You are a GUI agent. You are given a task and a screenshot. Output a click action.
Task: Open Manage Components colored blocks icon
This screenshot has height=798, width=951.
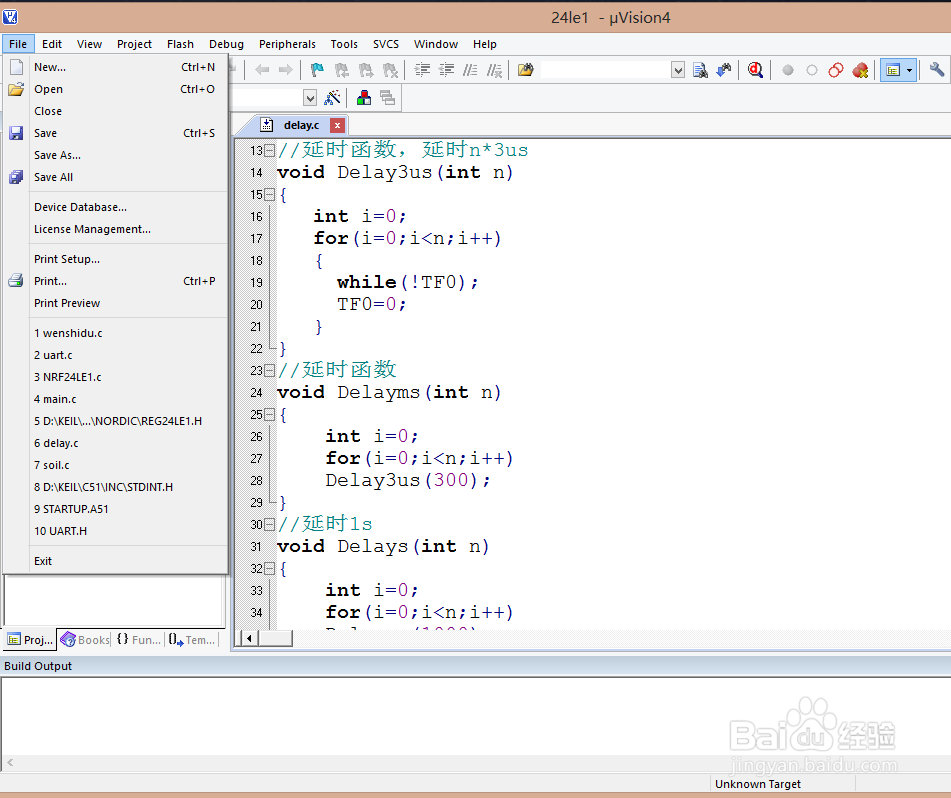[364, 97]
